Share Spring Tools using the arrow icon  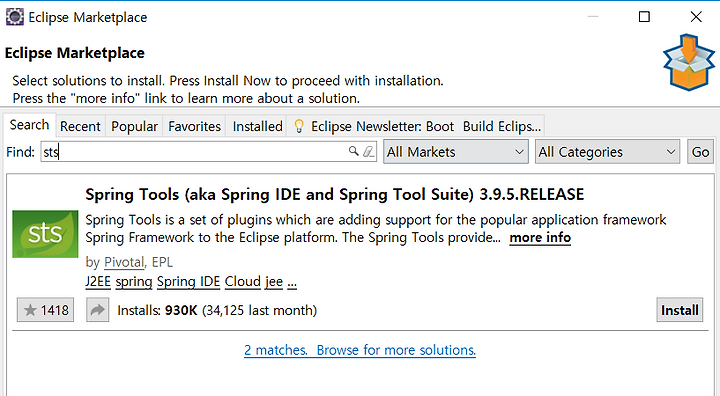click(x=97, y=310)
